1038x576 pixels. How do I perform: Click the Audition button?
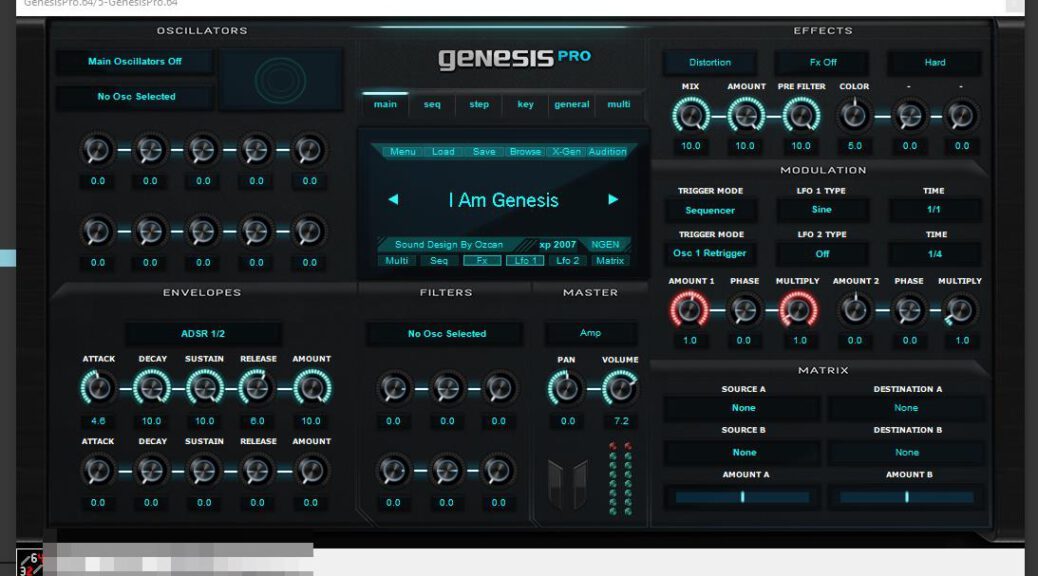coord(607,152)
